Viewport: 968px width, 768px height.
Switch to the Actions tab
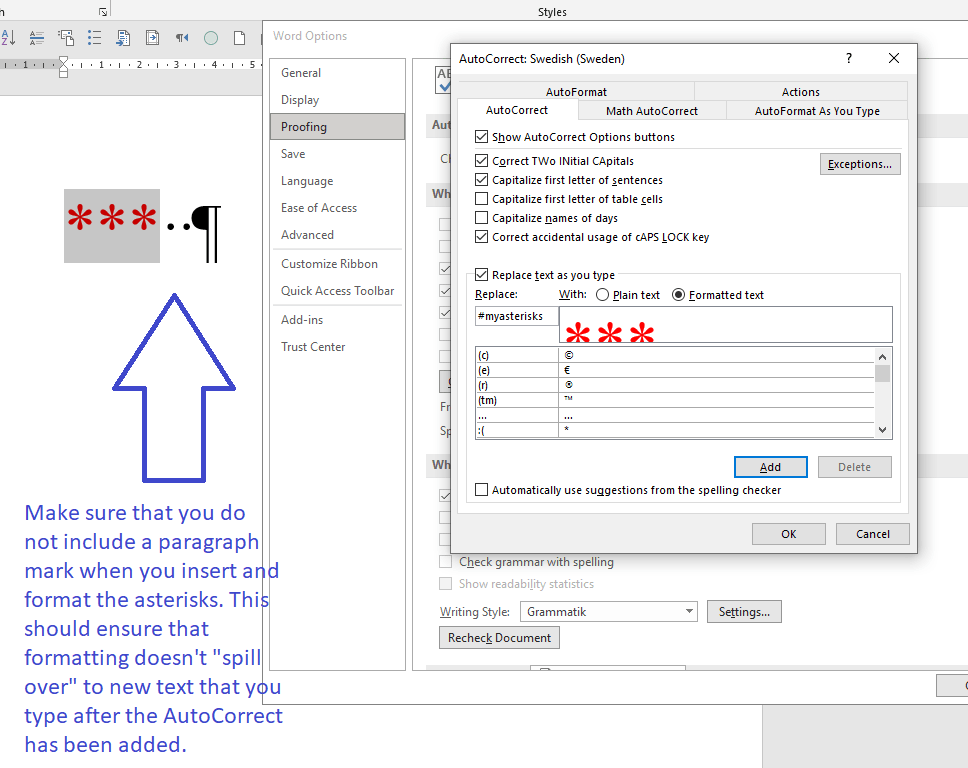click(x=801, y=91)
